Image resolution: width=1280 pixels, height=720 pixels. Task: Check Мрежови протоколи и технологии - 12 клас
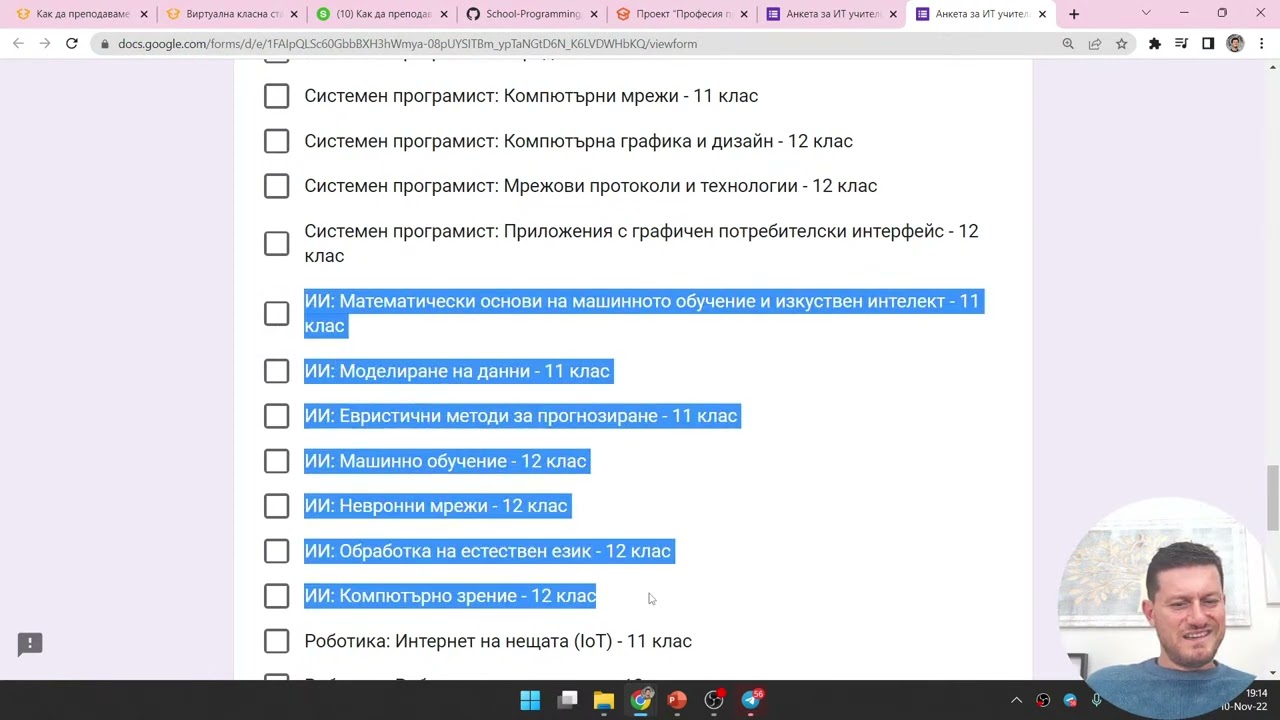point(277,186)
